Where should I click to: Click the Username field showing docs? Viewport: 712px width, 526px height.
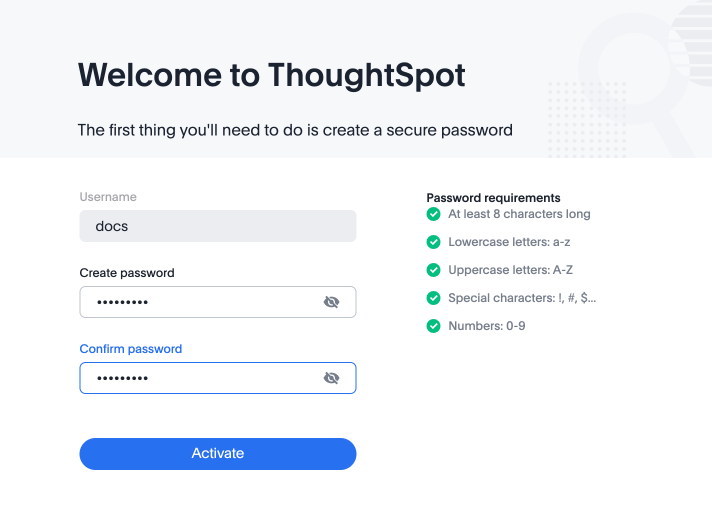point(218,226)
